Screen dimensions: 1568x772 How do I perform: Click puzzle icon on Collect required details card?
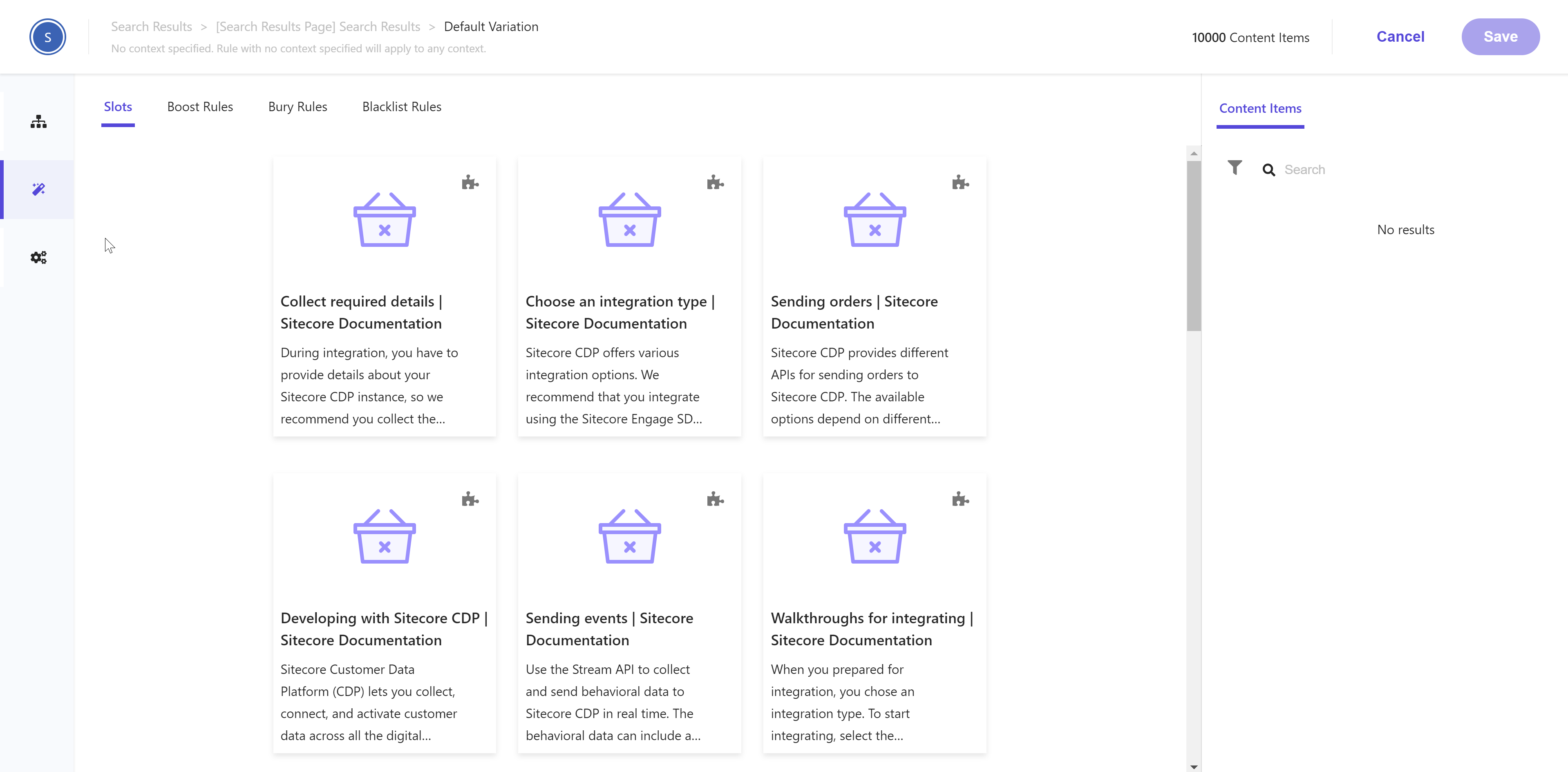pos(470,183)
